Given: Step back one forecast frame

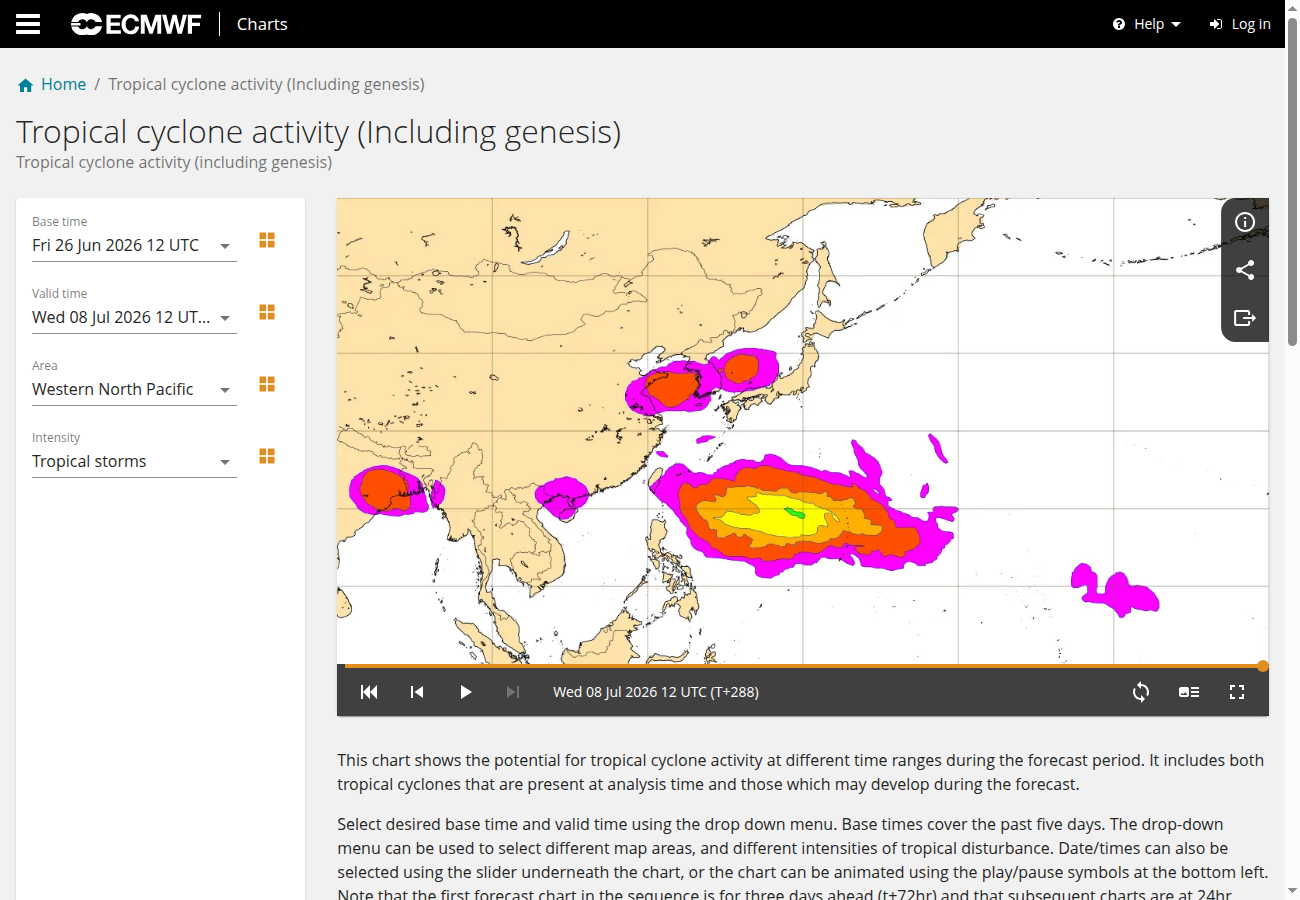Looking at the screenshot, I should [417, 692].
